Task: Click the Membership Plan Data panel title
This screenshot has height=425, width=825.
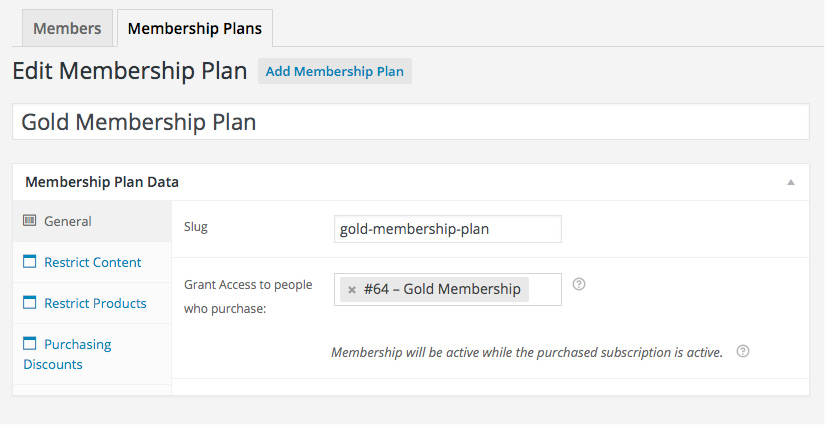Action: [102, 182]
